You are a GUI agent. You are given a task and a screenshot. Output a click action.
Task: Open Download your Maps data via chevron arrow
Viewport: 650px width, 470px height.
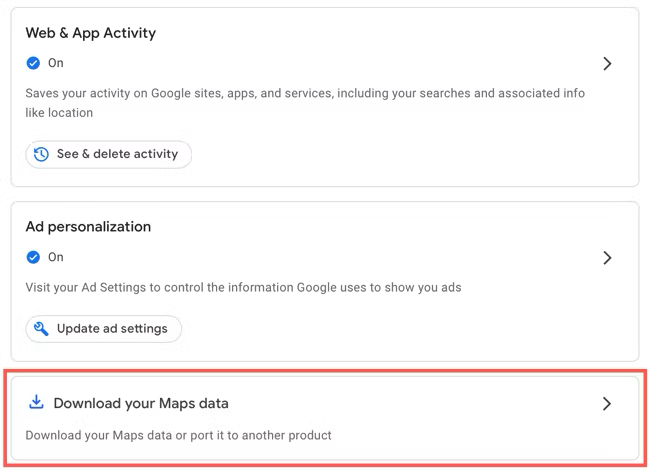[607, 404]
